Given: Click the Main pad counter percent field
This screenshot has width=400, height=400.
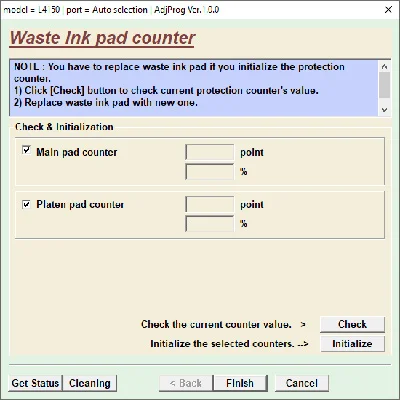Looking at the screenshot, I should click(x=210, y=172).
